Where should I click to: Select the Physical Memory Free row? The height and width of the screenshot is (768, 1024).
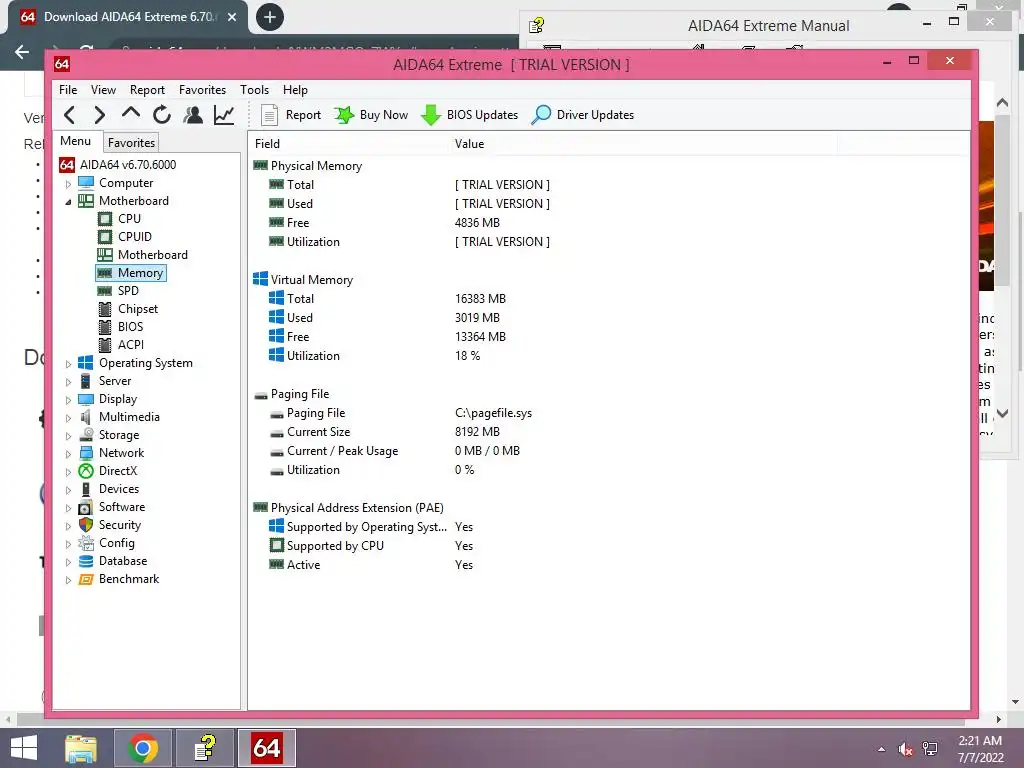pyautogui.click(x=609, y=223)
